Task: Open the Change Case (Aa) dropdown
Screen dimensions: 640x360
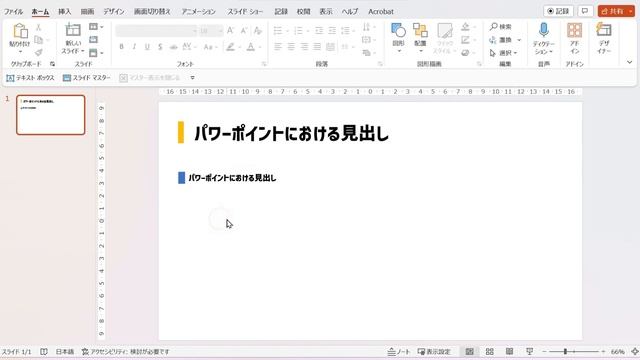Action: click(x=210, y=47)
